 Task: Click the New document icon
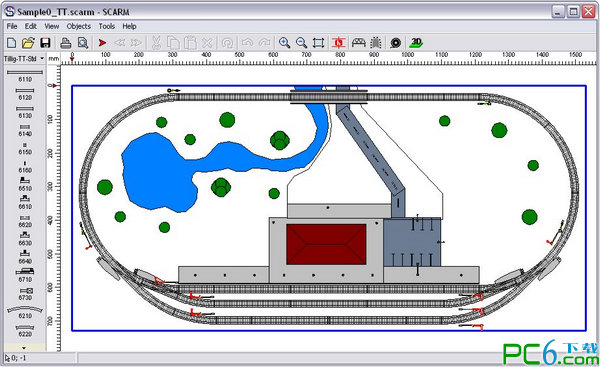[11, 42]
